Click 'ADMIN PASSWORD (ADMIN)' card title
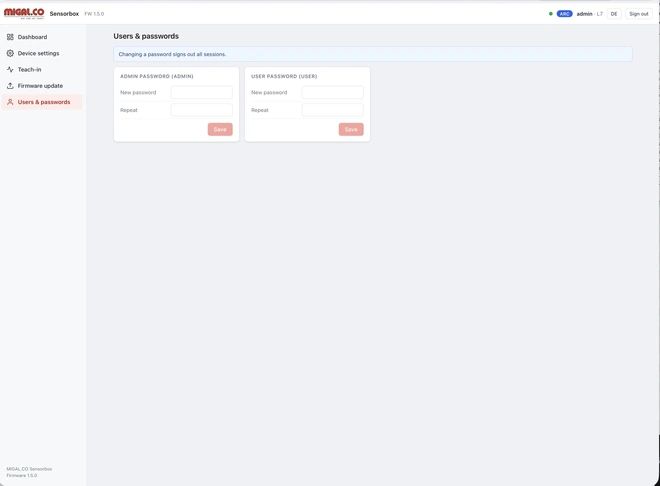 coord(157,76)
